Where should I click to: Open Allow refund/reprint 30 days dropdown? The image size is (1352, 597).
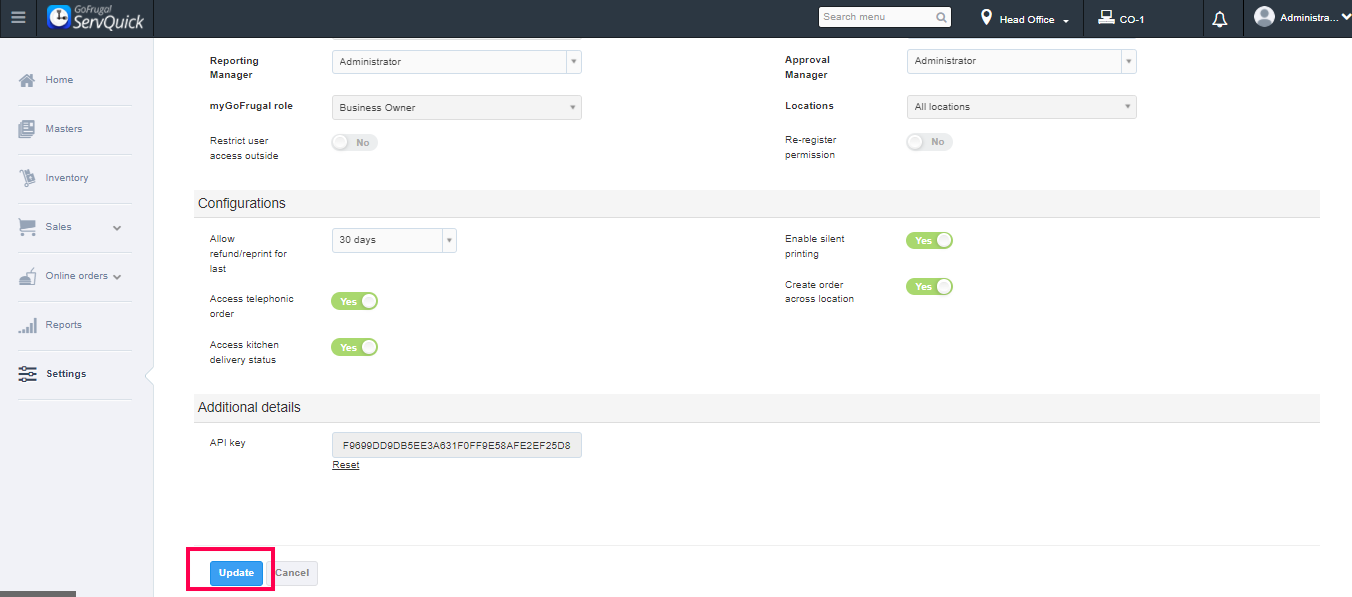394,240
